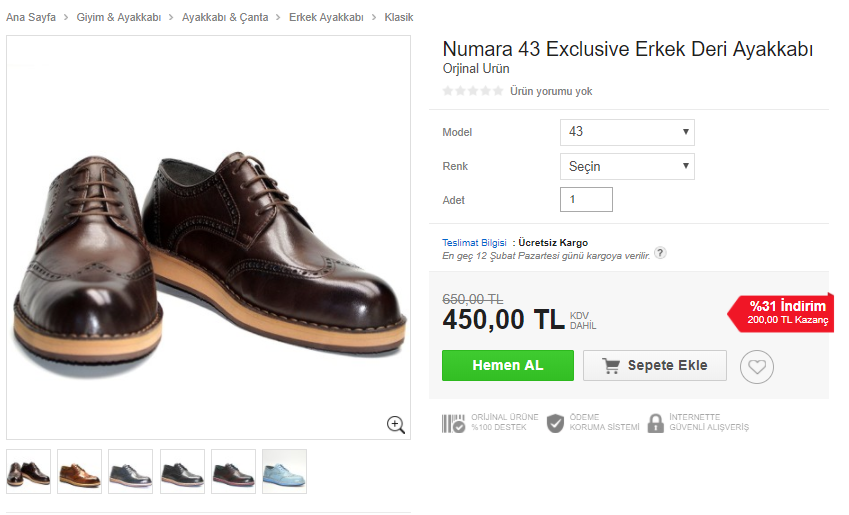Click the Ürün yorumu yok reviews link

pyautogui.click(x=551, y=91)
